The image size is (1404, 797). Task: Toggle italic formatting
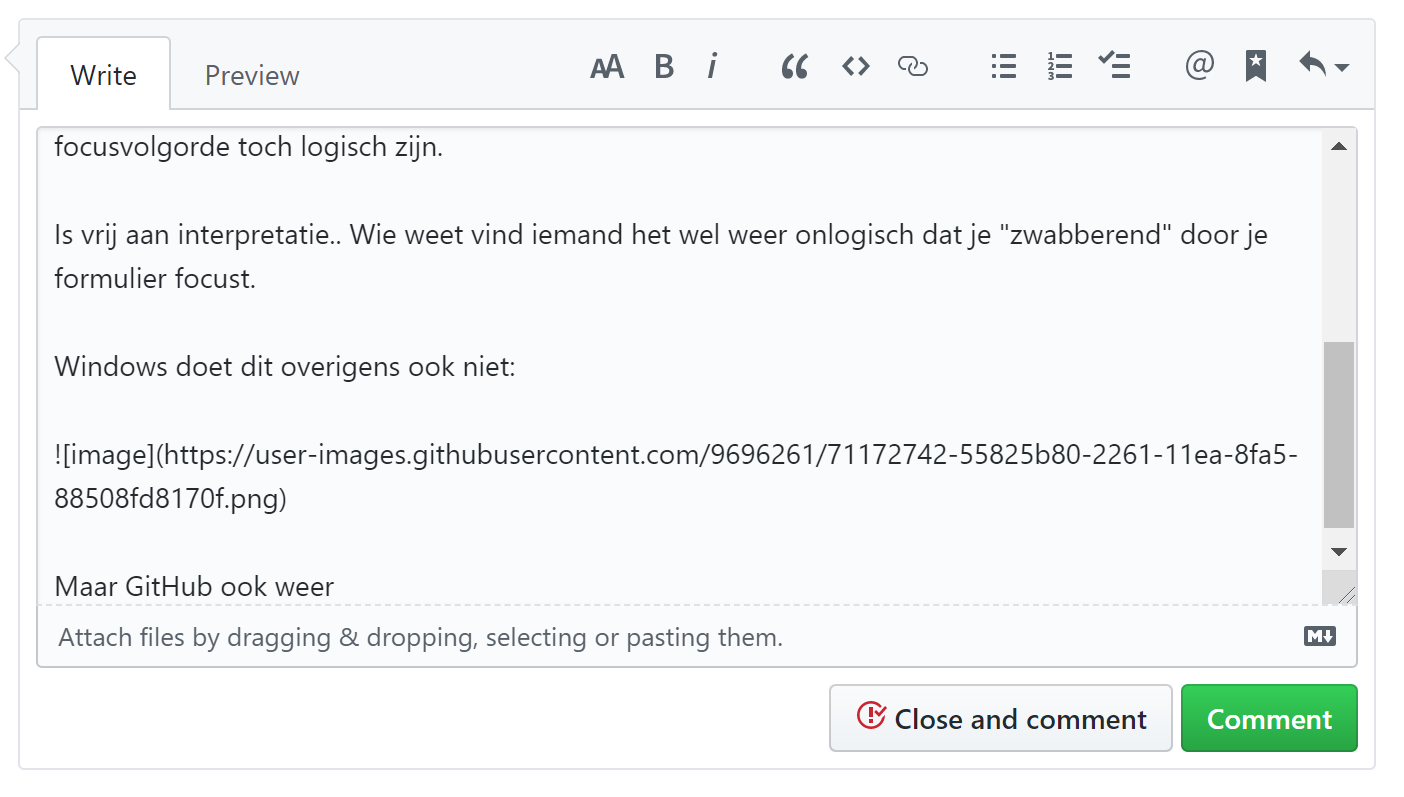[712, 66]
